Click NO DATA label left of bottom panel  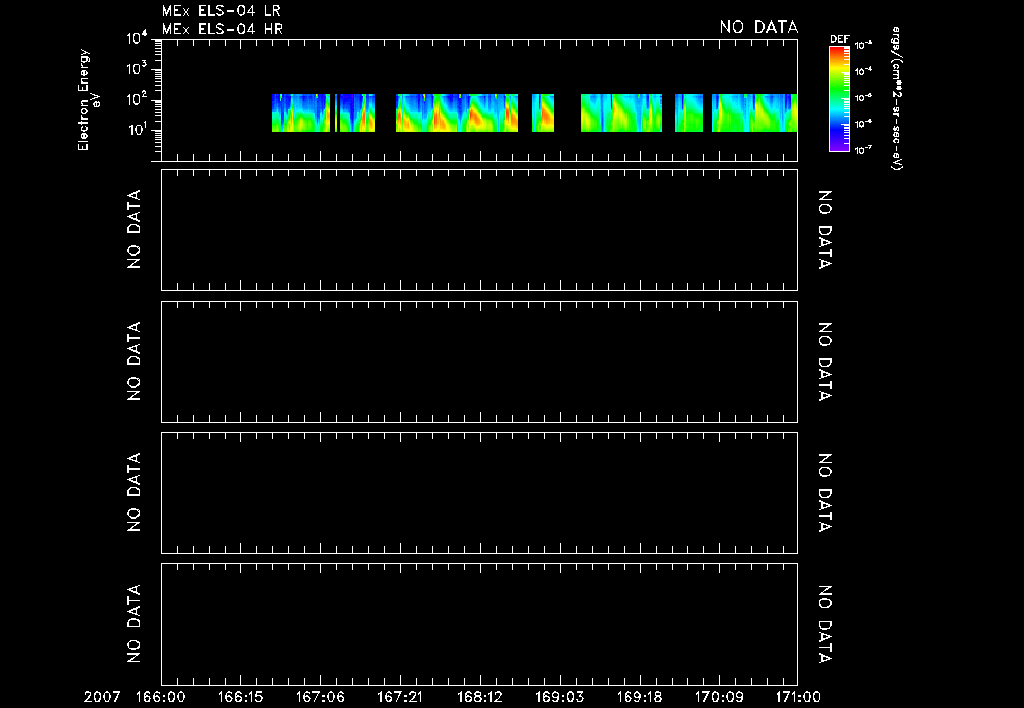click(134, 624)
